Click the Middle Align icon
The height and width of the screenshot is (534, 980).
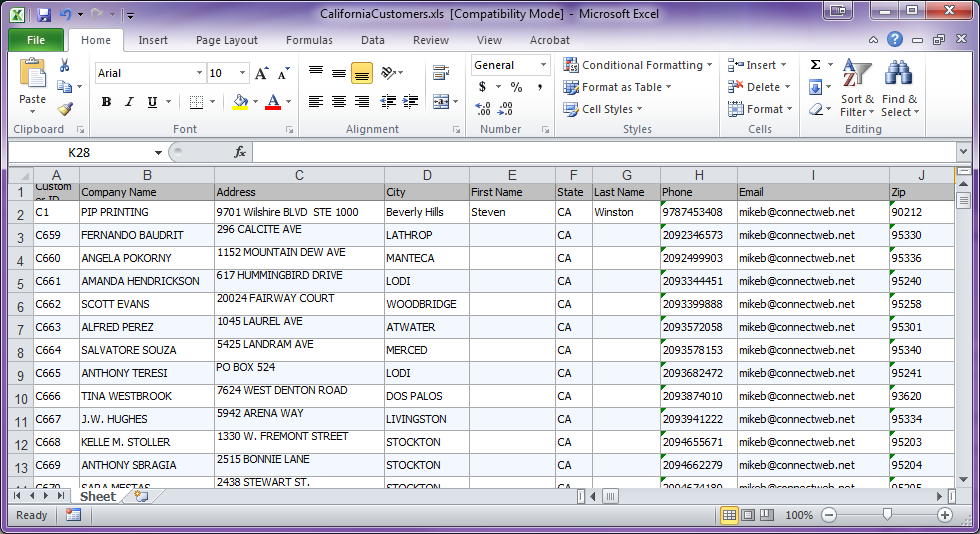pos(339,73)
